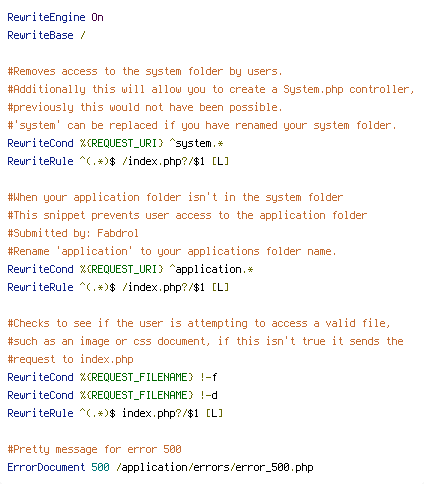Viewport: 424px width, 484px height.
Task: Click the '#Submitted by: Fabdrol' comment
Action: coord(73,233)
